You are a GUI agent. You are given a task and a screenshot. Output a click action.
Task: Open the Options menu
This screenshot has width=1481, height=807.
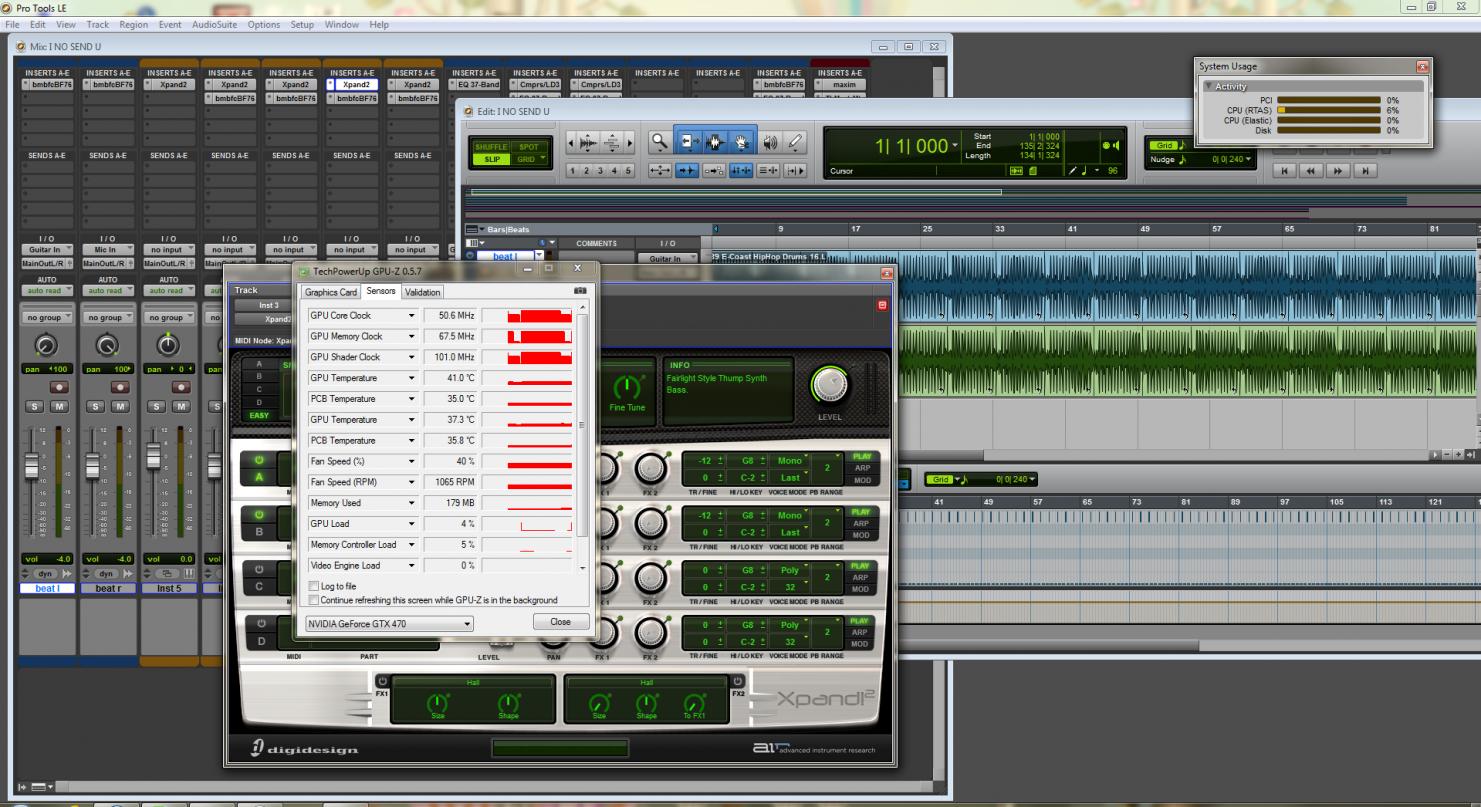(x=264, y=24)
